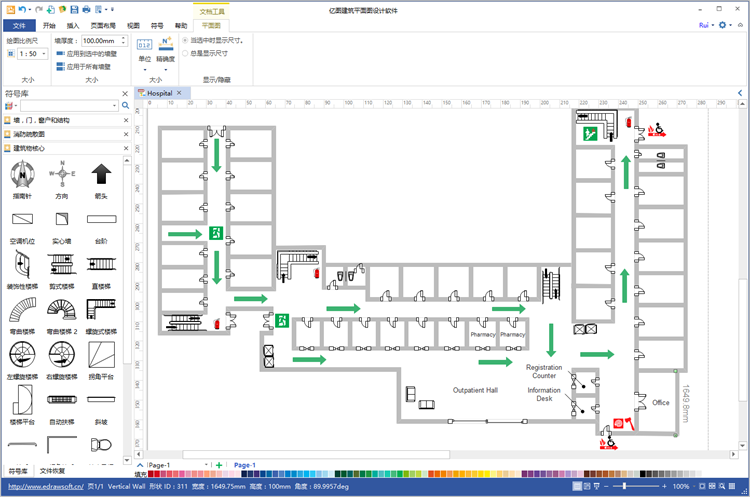Pick the black arrow (箭头) symbol
Image resolution: width=750 pixels, height=497 pixels.
pos(101,175)
